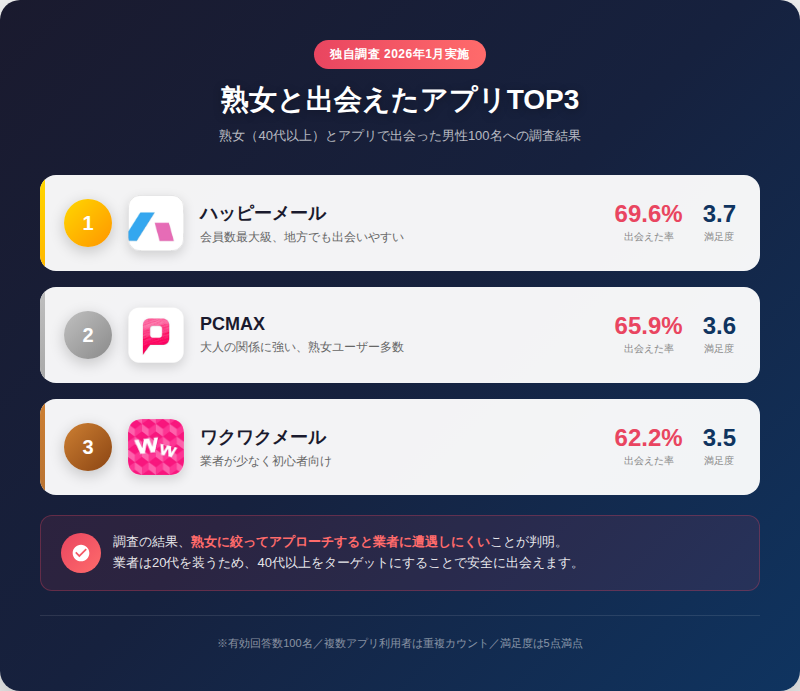Click the ハッピーメール app name

(263, 213)
